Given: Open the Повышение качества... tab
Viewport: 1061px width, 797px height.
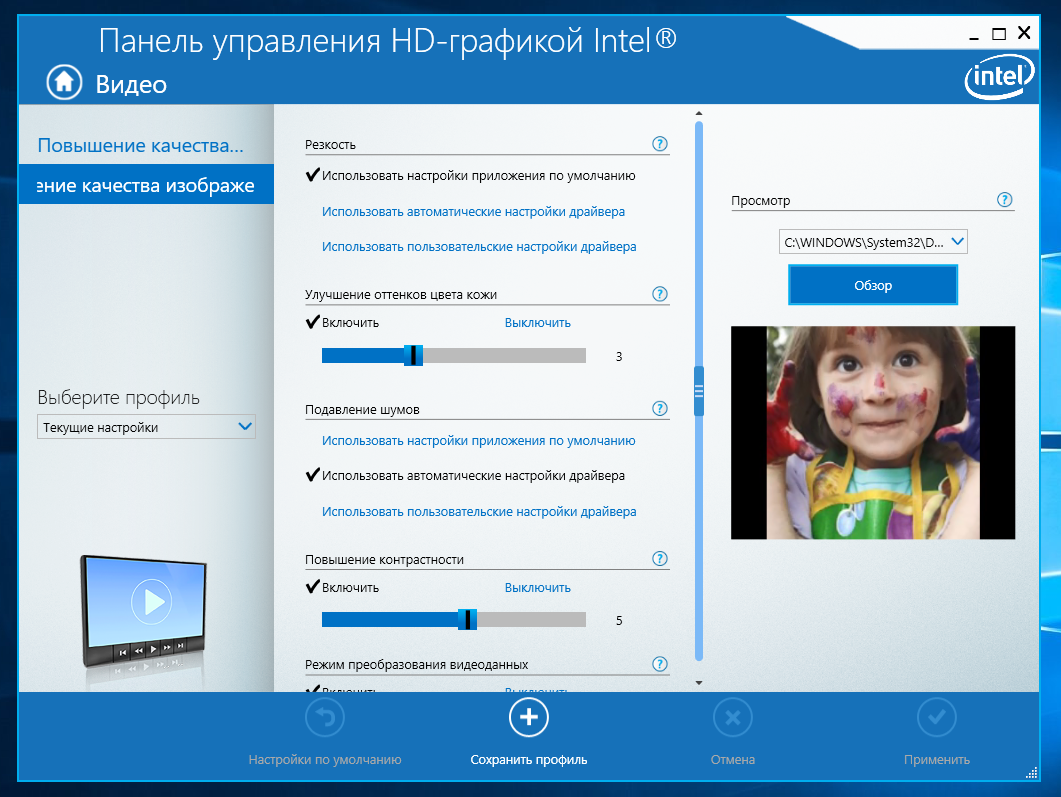Looking at the screenshot, I should tap(141, 145).
